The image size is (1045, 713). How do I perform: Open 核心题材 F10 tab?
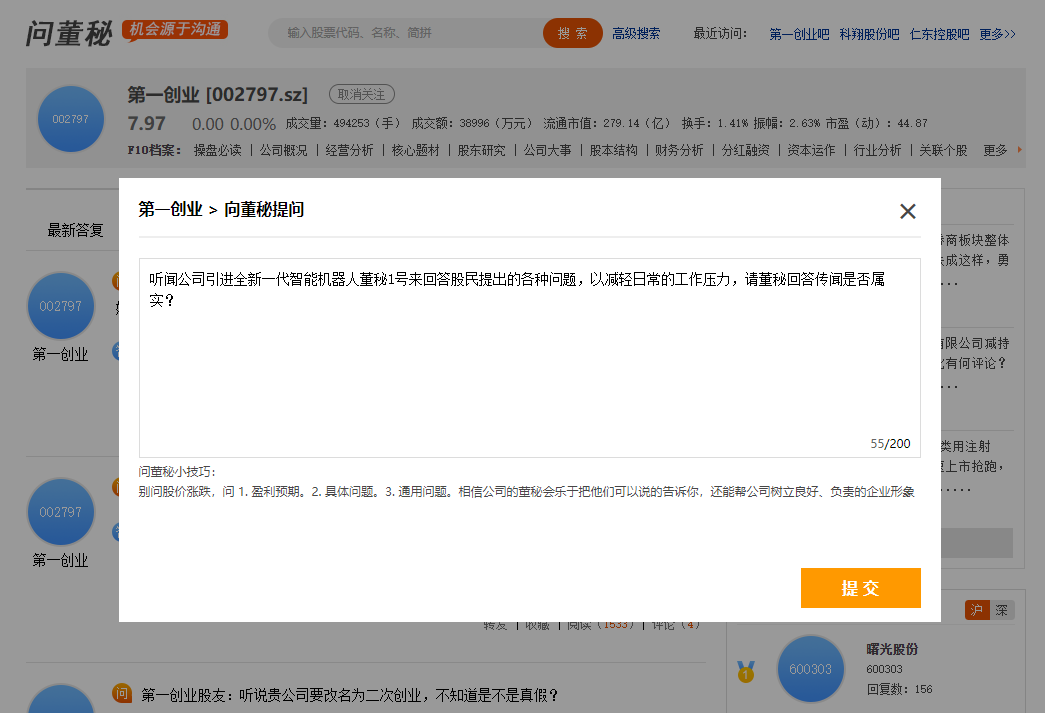(x=415, y=151)
